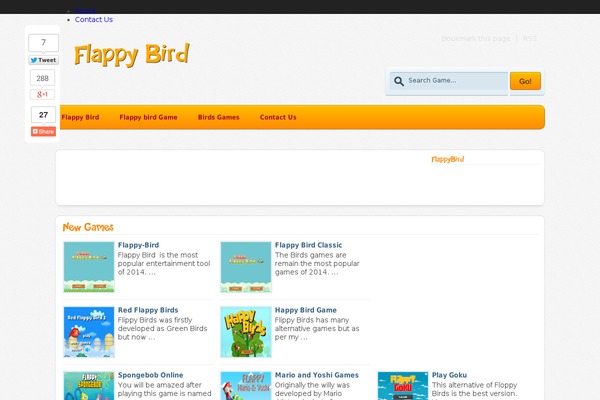
Task: Open the Birds Games menu item
Action: point(218,117)
